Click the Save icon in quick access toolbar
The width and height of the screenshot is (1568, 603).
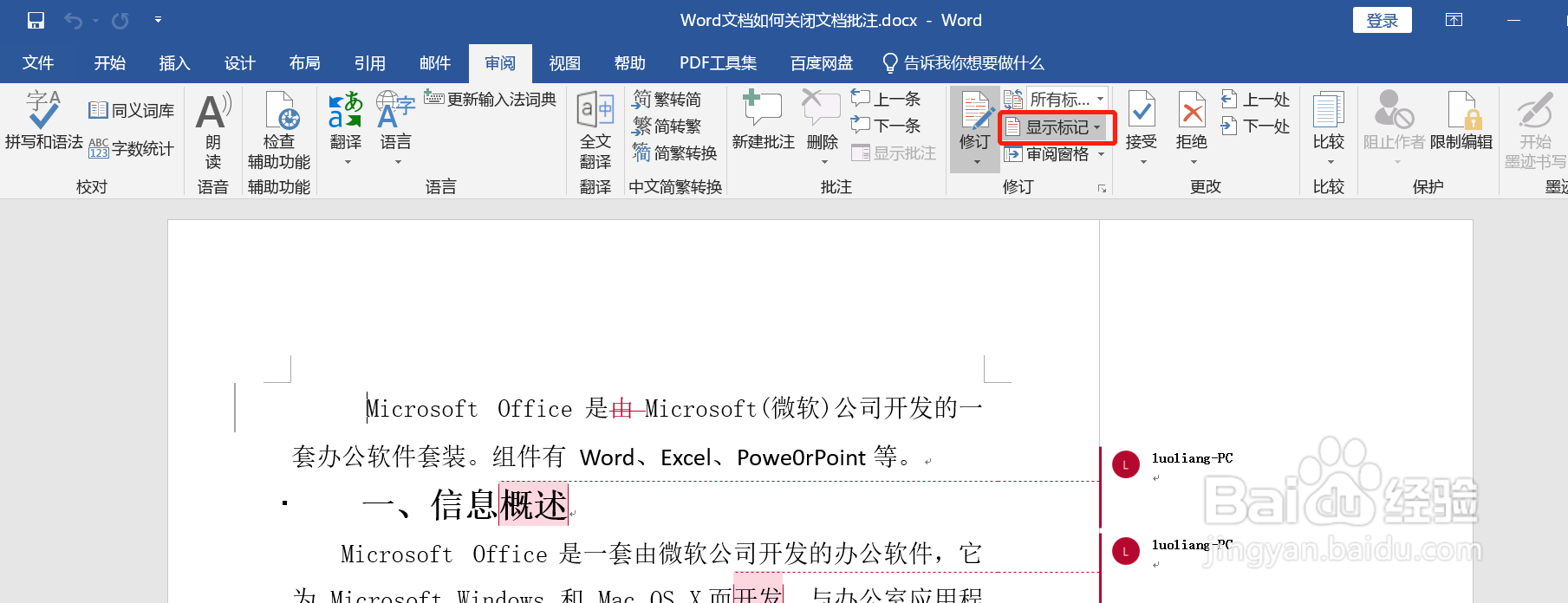(36, 20)
